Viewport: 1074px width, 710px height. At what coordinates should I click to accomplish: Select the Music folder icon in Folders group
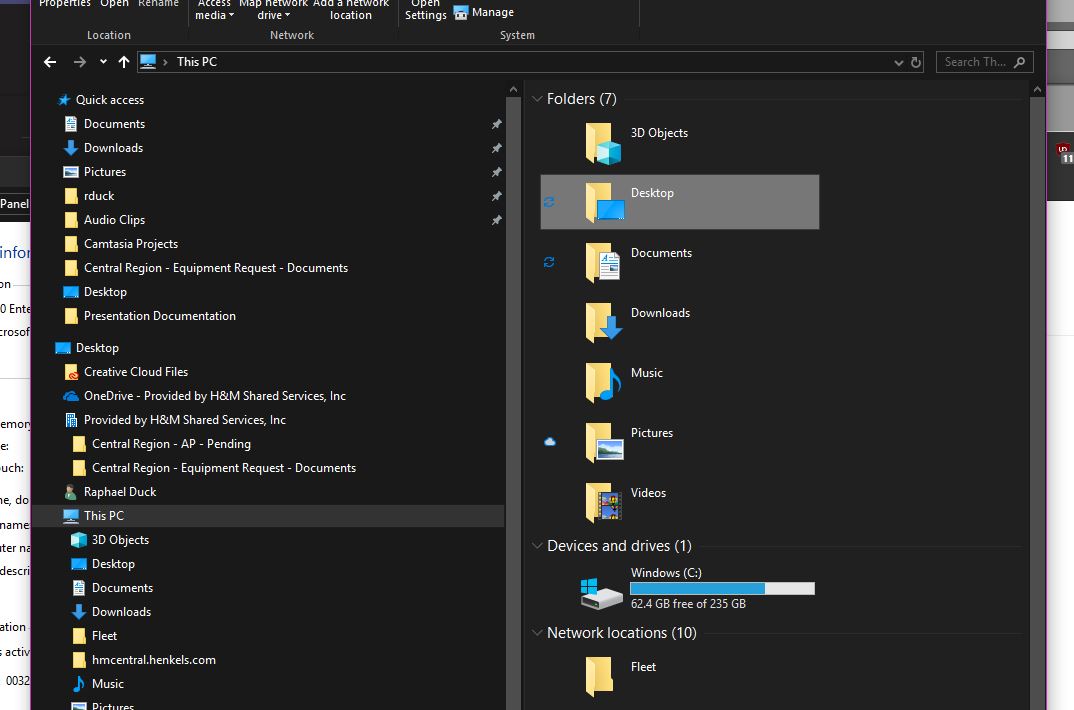603,382
